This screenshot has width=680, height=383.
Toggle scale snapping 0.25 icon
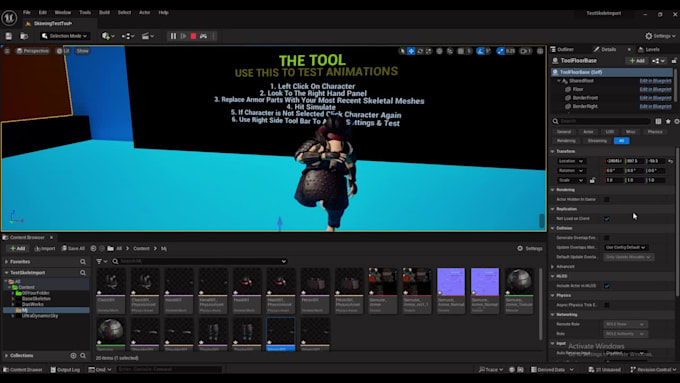(500, 51)
